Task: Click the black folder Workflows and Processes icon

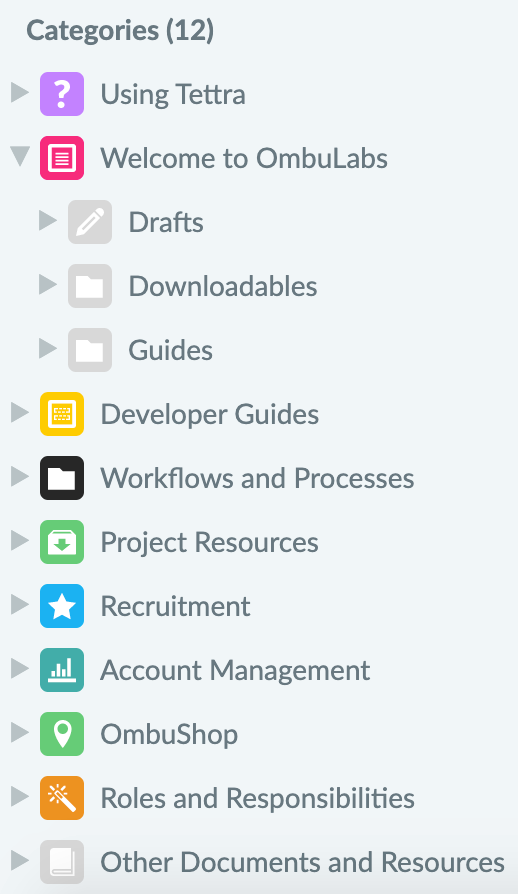Action: (62, 478)
